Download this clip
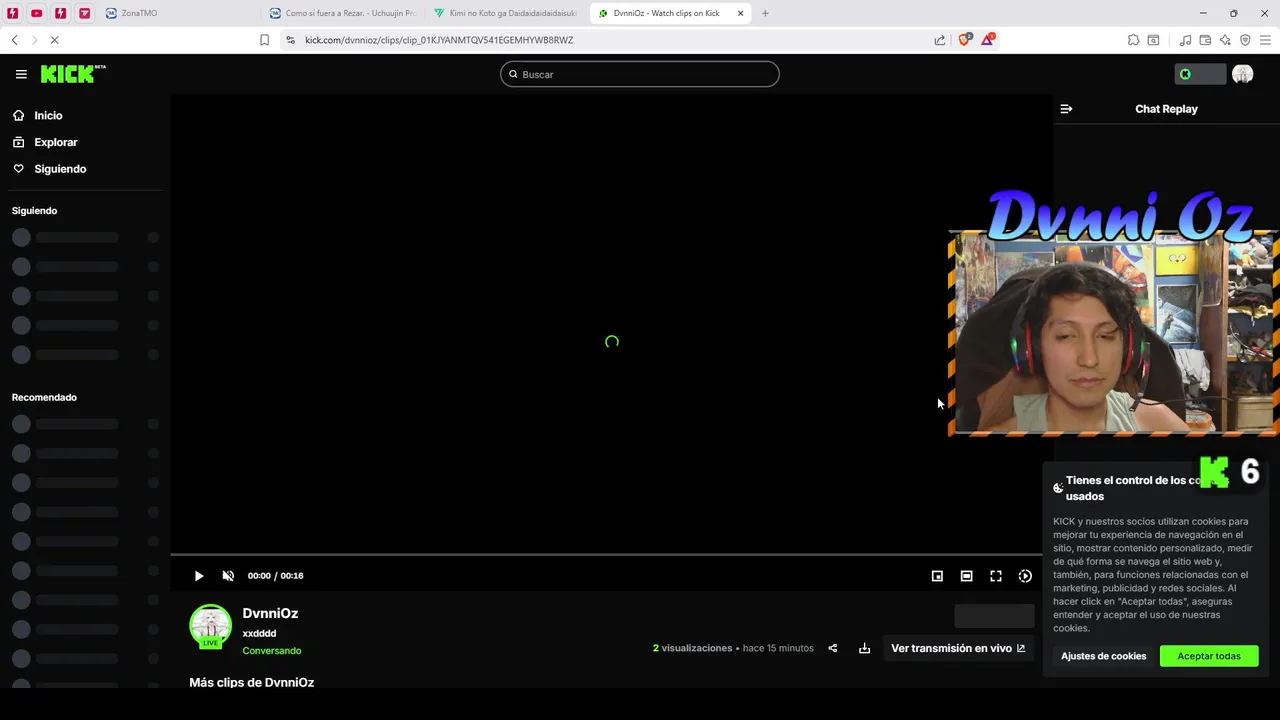The height and width of the screenshot is (720, 1280). (864, 648)
